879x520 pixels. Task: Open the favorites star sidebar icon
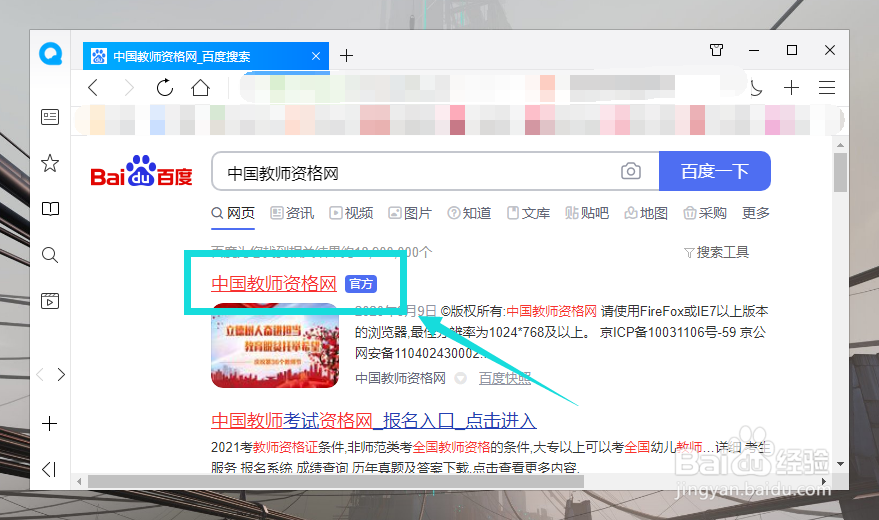[x=50, y=163]
